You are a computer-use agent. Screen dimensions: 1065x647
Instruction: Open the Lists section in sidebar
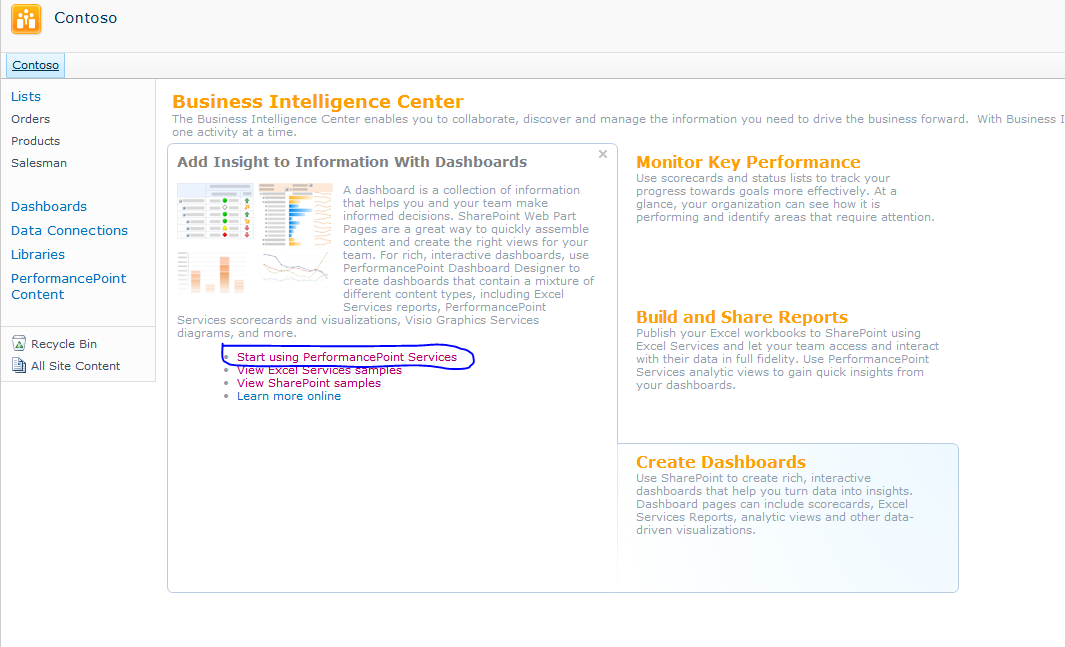26,96
